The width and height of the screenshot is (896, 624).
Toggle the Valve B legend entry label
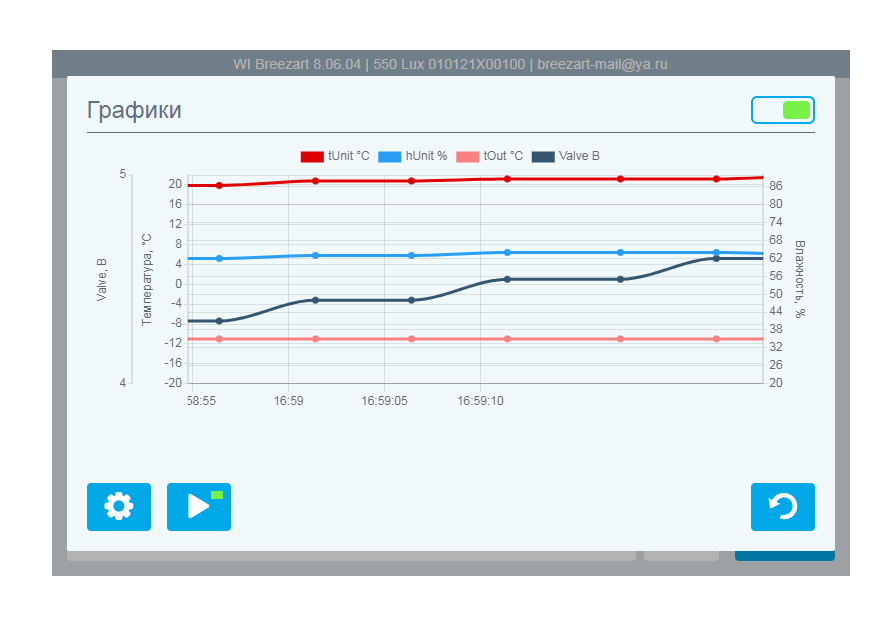(x=579, y=156)
